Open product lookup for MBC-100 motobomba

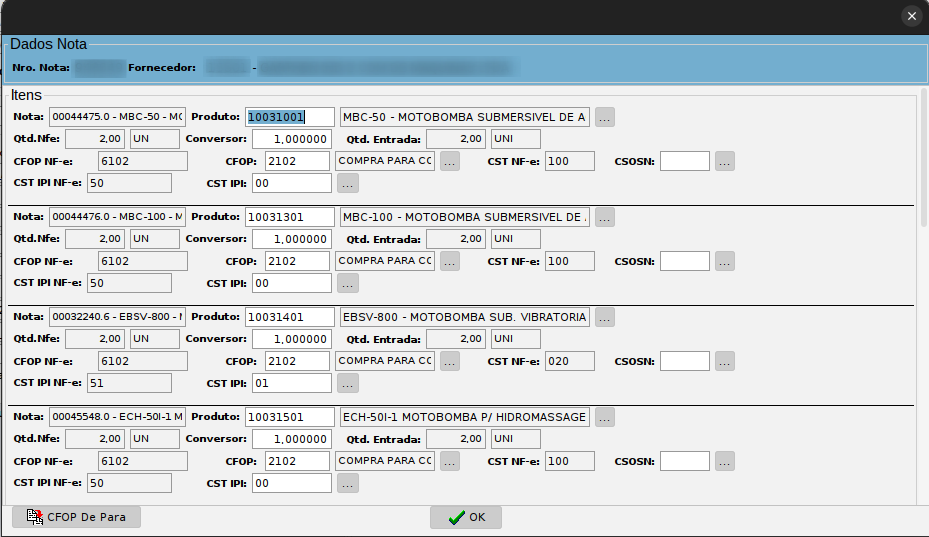[604, 217]
